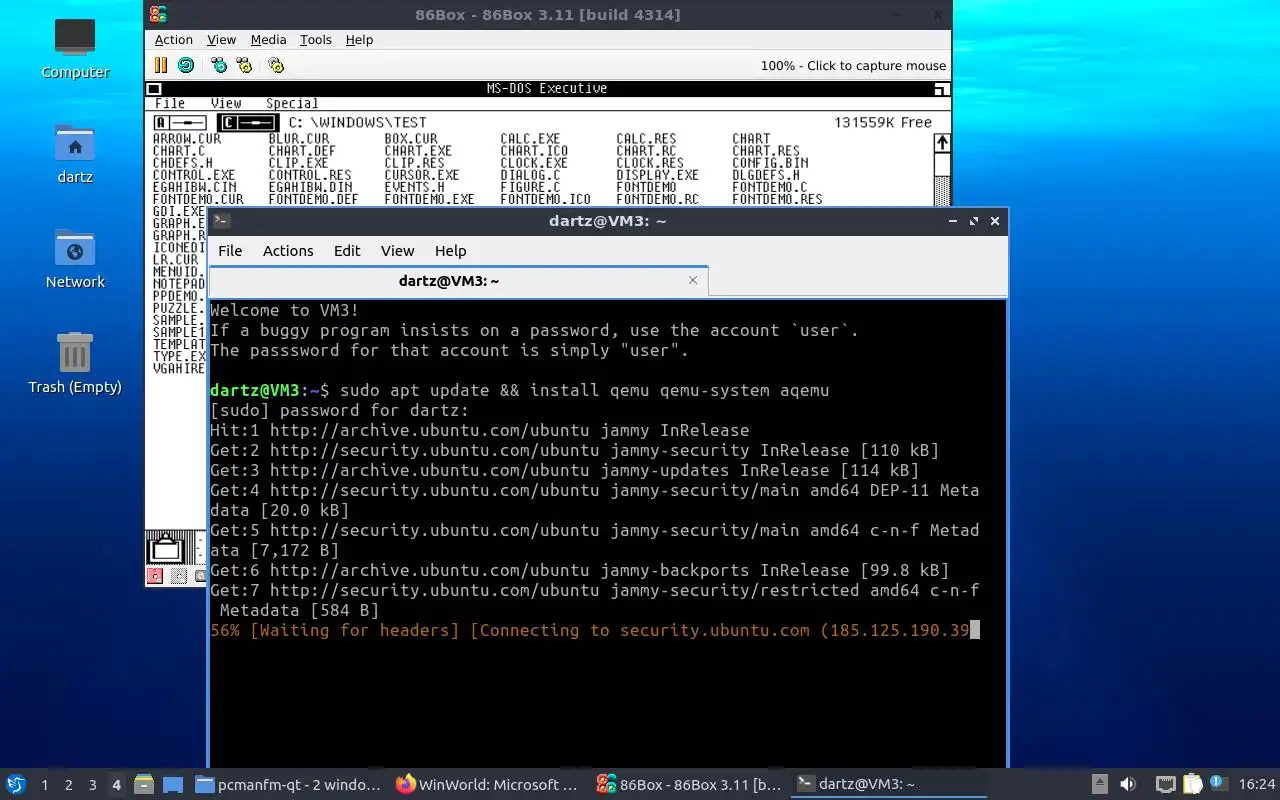This screenshot has height=800, width=1280.
Task: Open the File menu in MS-DOS Executive
Action: (x=170, y=103)
